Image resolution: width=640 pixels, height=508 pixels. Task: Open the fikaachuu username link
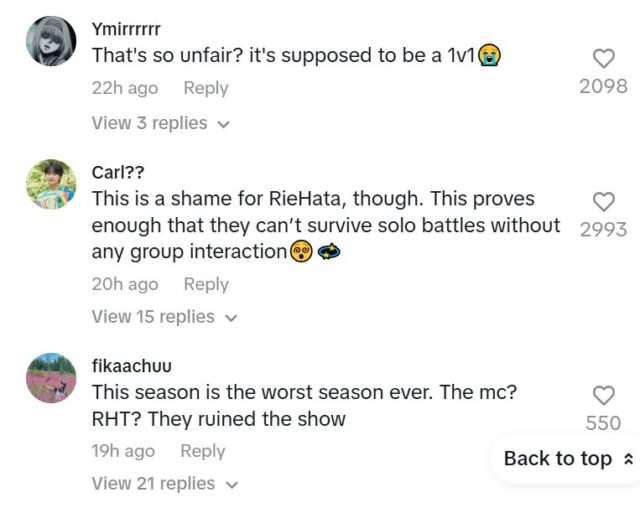coord(132,365)
